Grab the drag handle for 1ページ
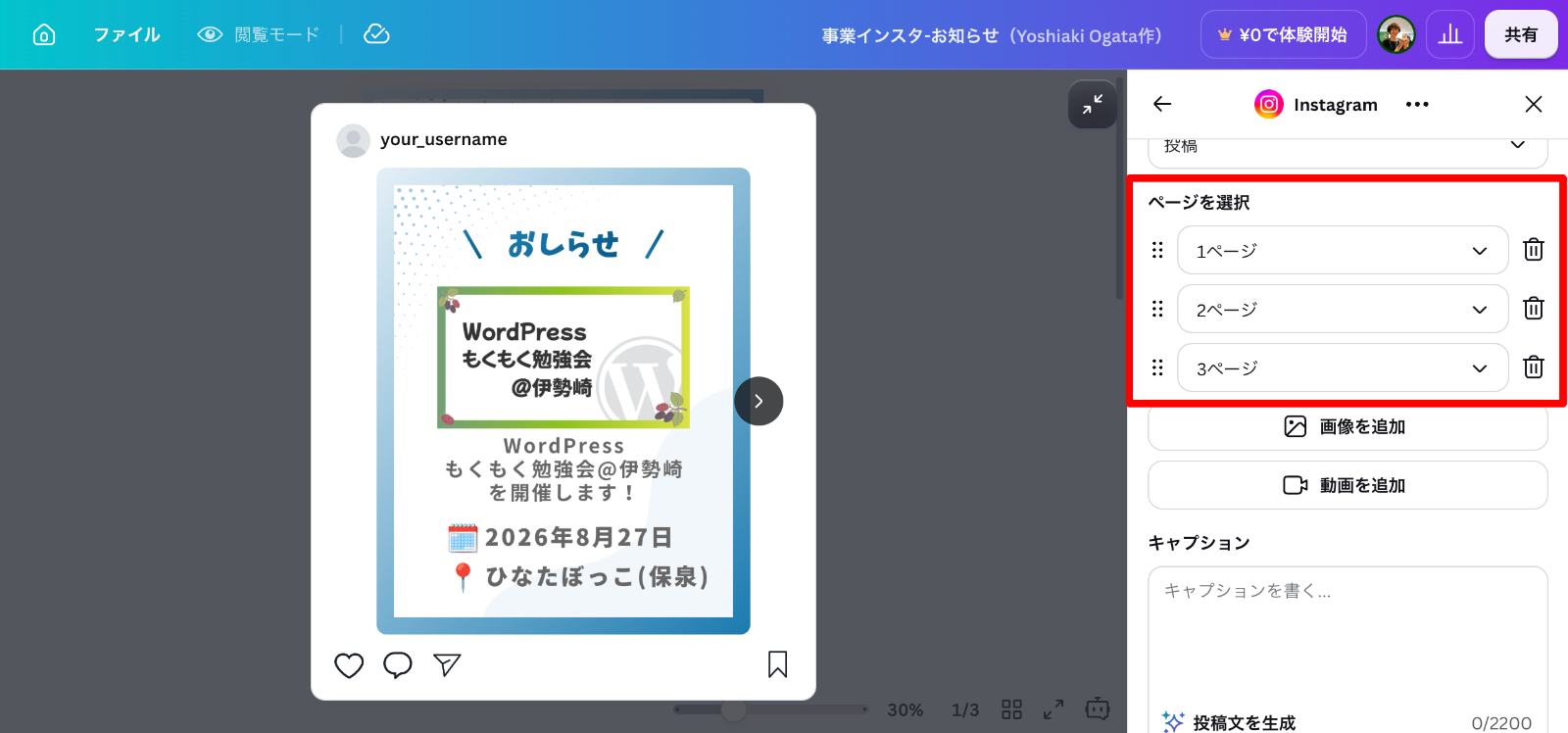The width and height of the screenshot is (1568, 733). [x=1157, y=250]
